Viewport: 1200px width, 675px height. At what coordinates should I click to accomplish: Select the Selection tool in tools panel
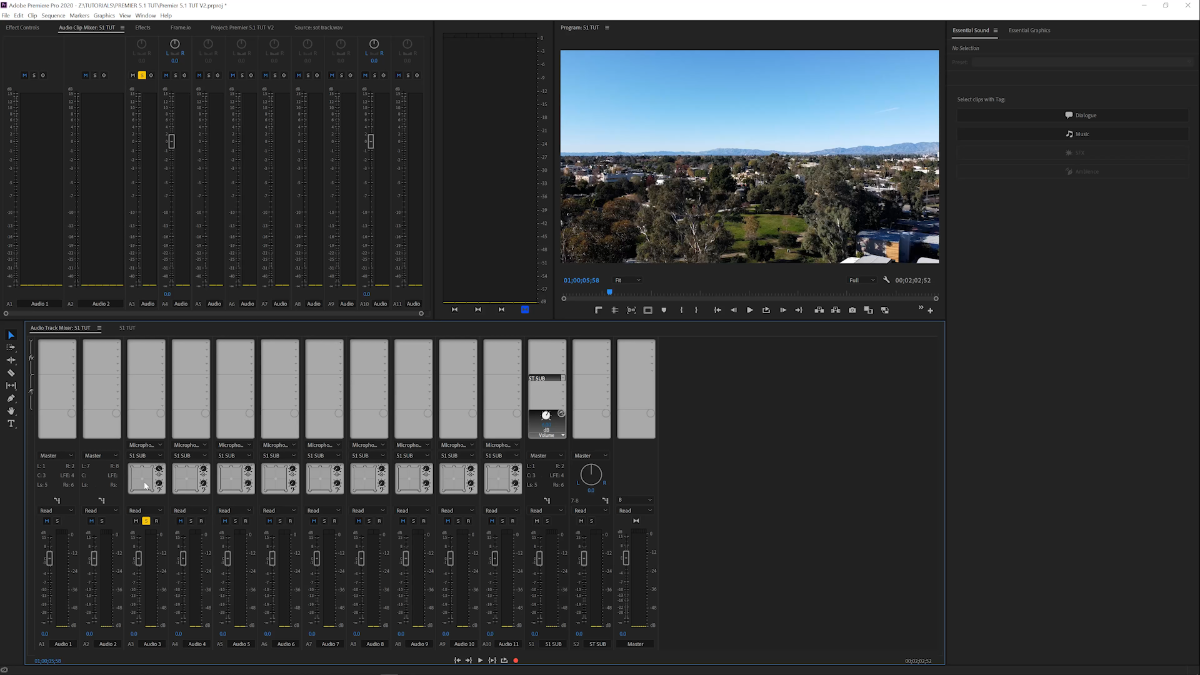[x=11, y=335]
